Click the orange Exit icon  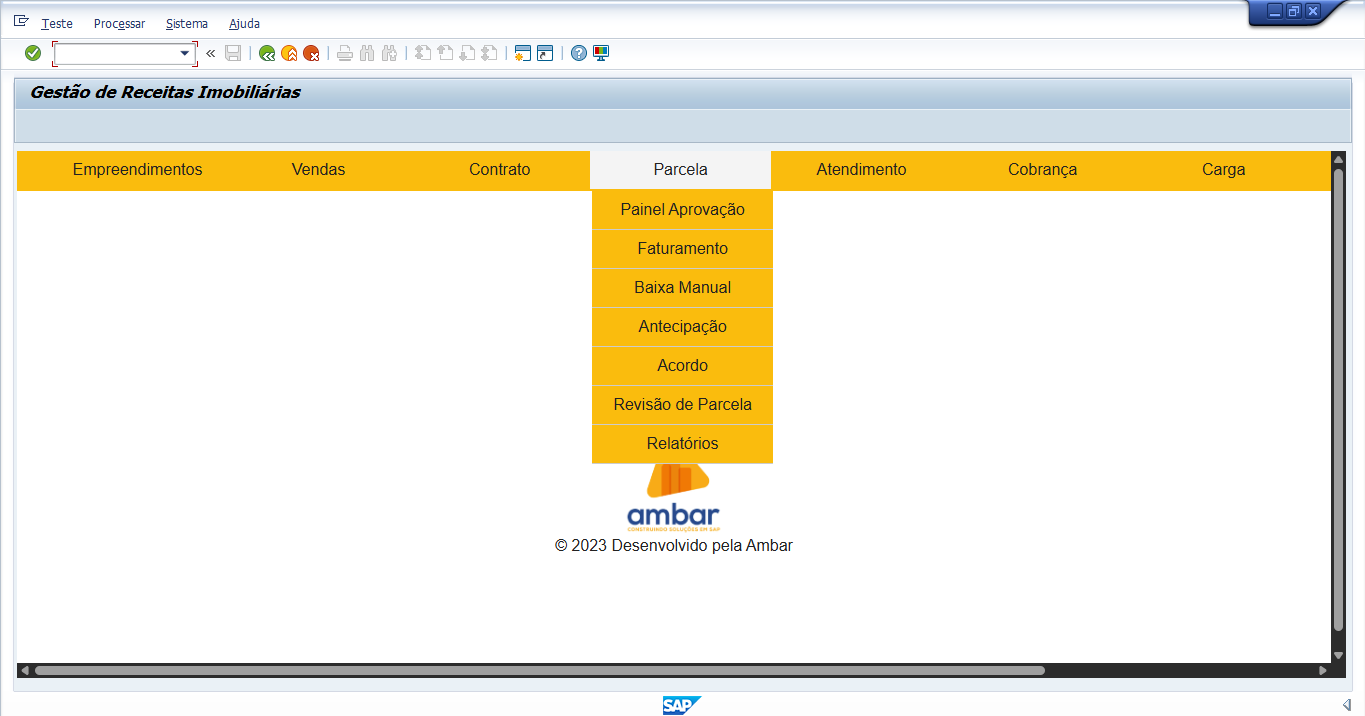[289, 53]
